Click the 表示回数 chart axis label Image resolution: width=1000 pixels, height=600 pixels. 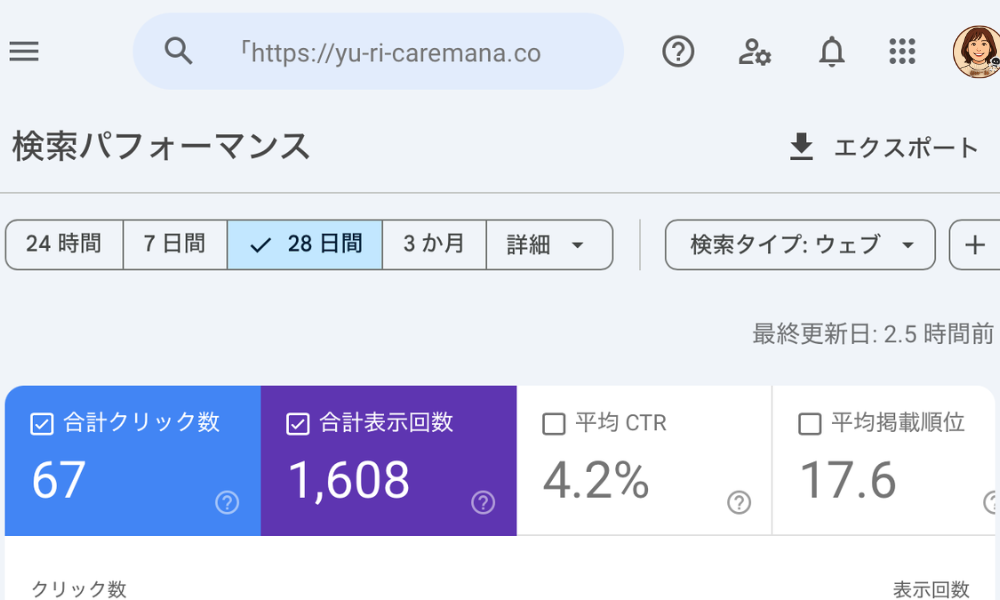tap(931, 589)
